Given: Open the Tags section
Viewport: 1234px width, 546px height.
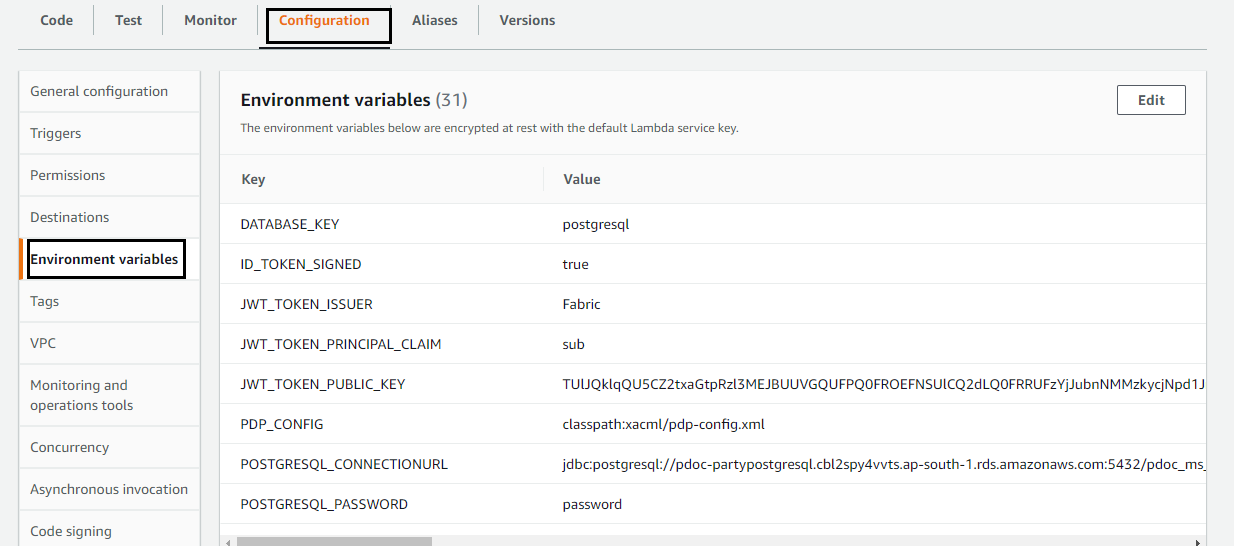Looking at the screenshot, I should click(x=45, y=301).
